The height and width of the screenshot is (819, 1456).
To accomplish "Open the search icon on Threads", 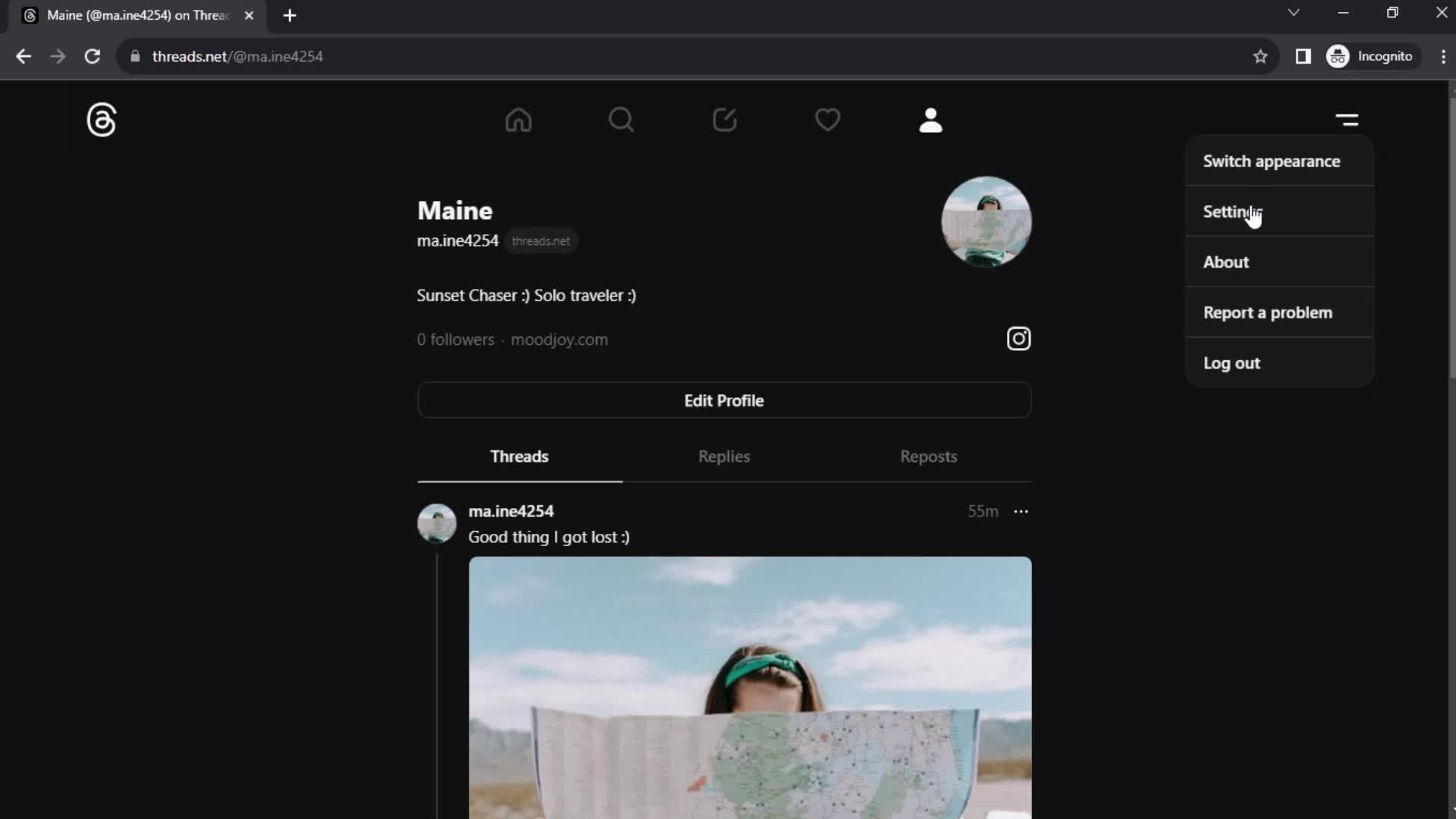I will (622, 119).
